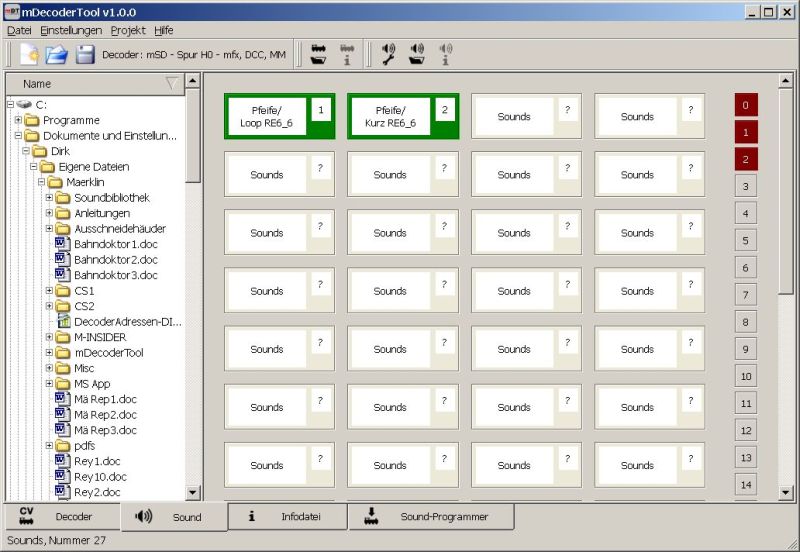Click the sort triangle in the Name header
Viewport: 800px width, 552px height.
pos(172,83)
